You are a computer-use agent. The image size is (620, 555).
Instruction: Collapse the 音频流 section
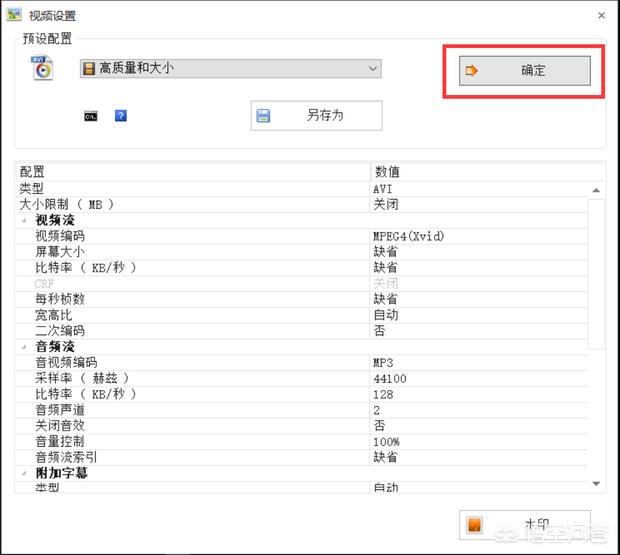pos(24,346)
